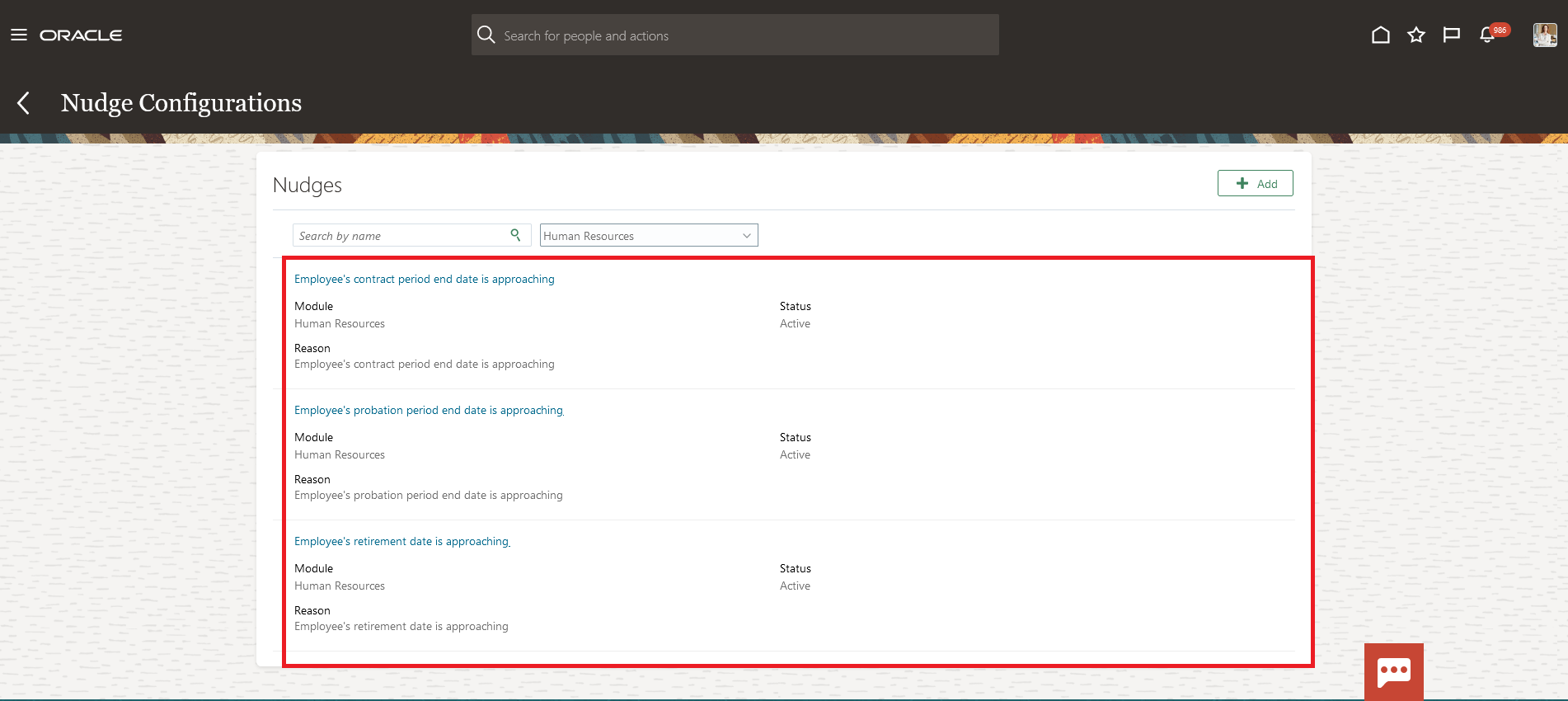Focus the Search by name field
Viewport: 1568px width, 701px height.
(412, 235)
